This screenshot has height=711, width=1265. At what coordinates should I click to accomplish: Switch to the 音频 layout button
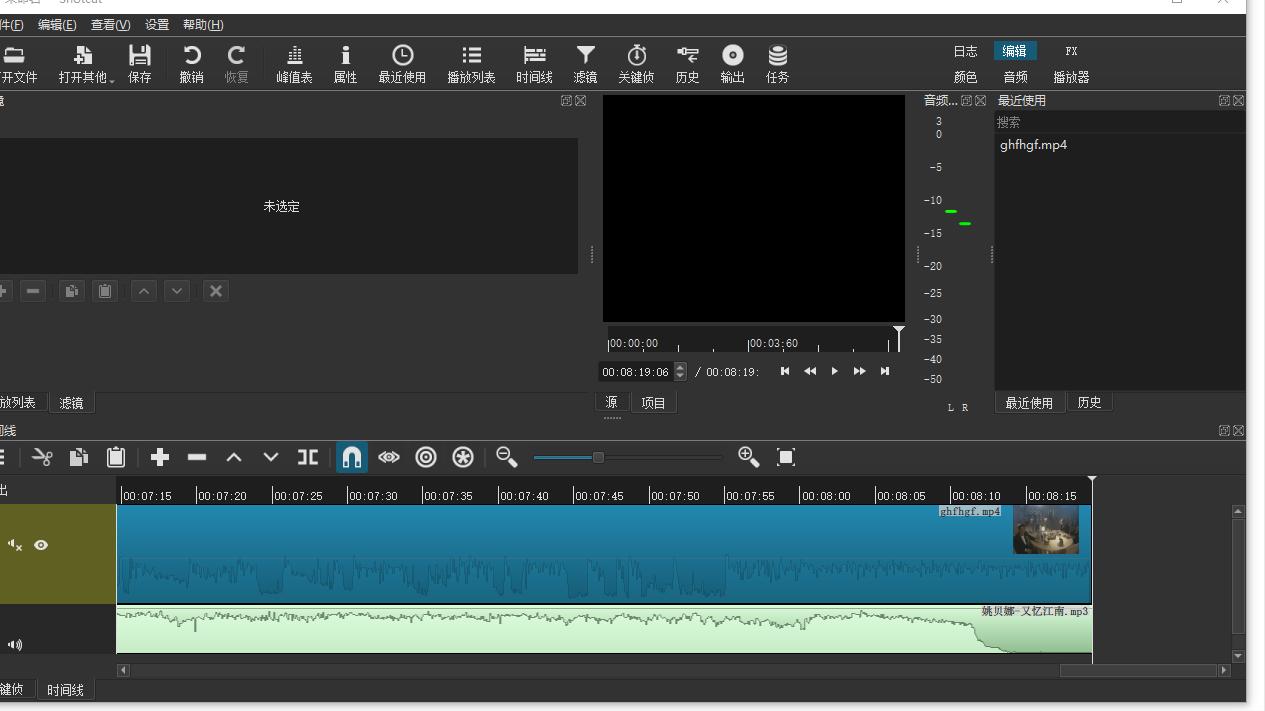1015,77
